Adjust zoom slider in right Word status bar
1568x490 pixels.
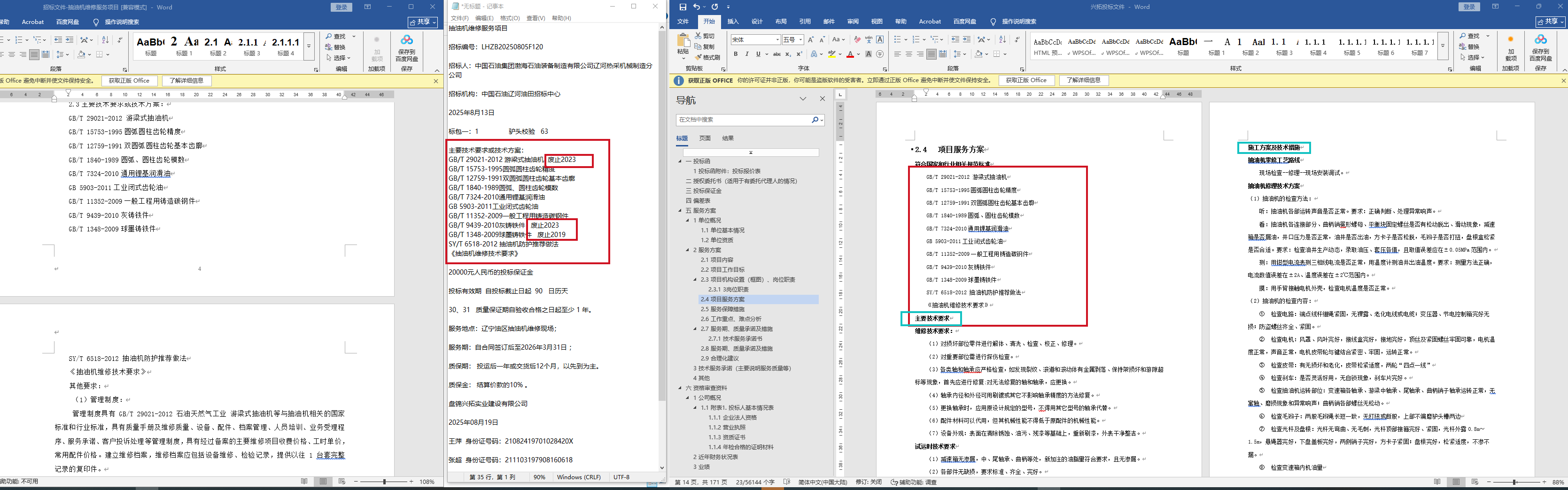tap(1514, 482)
